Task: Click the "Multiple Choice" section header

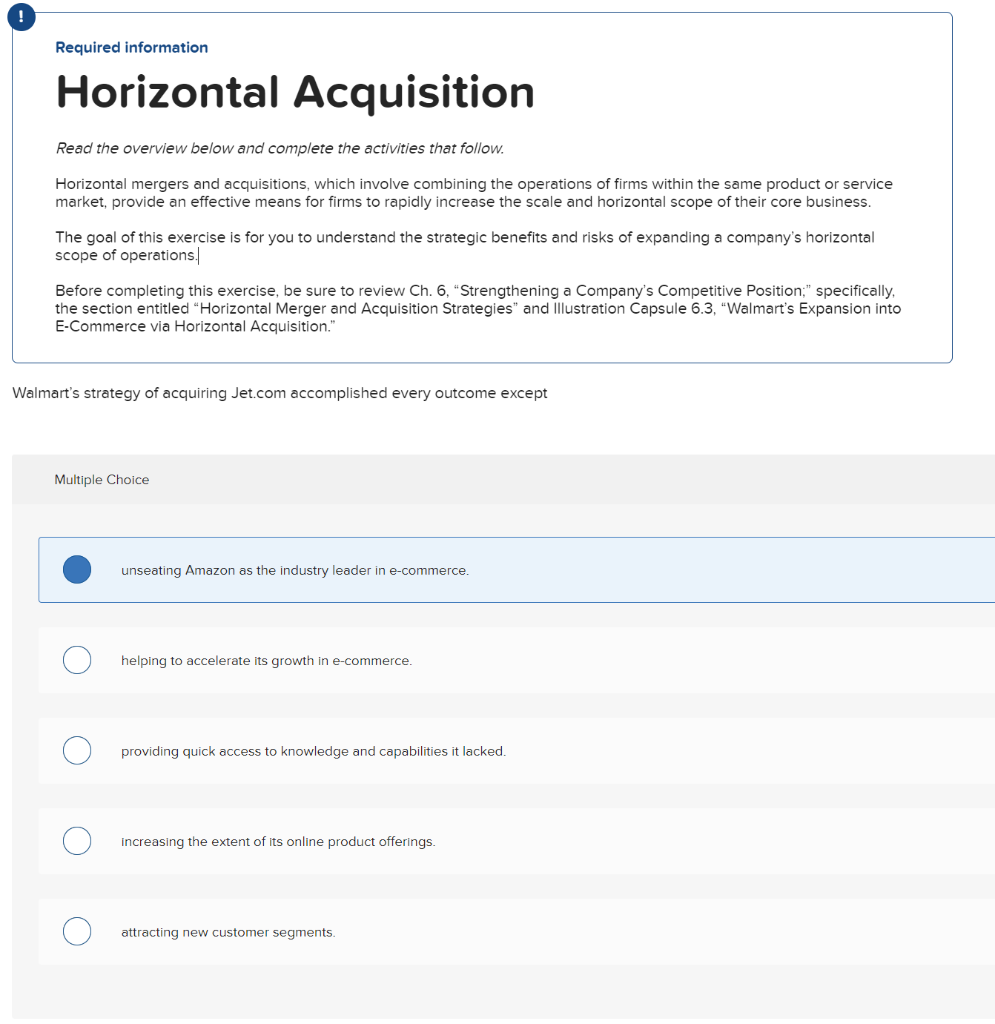Action: pyautogui.click(x=102, y=480)
